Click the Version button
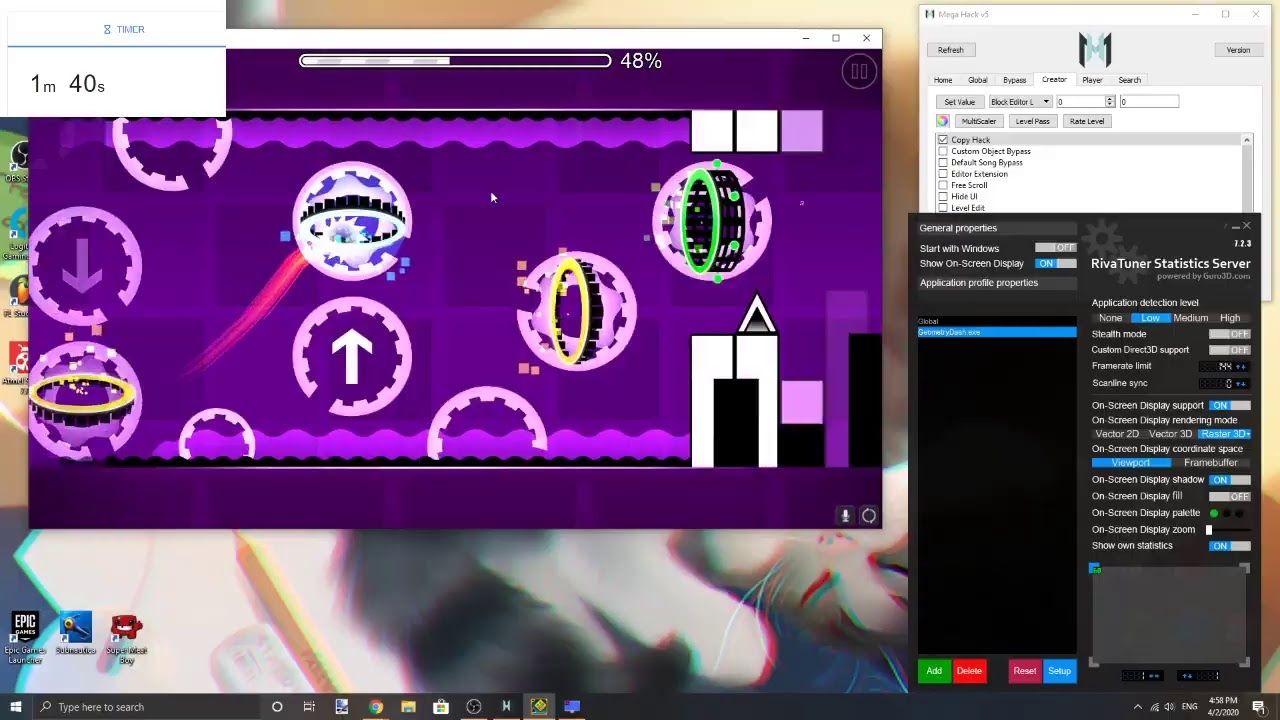The width and height of the screenshot is (1280, 720). point(1238,50)
